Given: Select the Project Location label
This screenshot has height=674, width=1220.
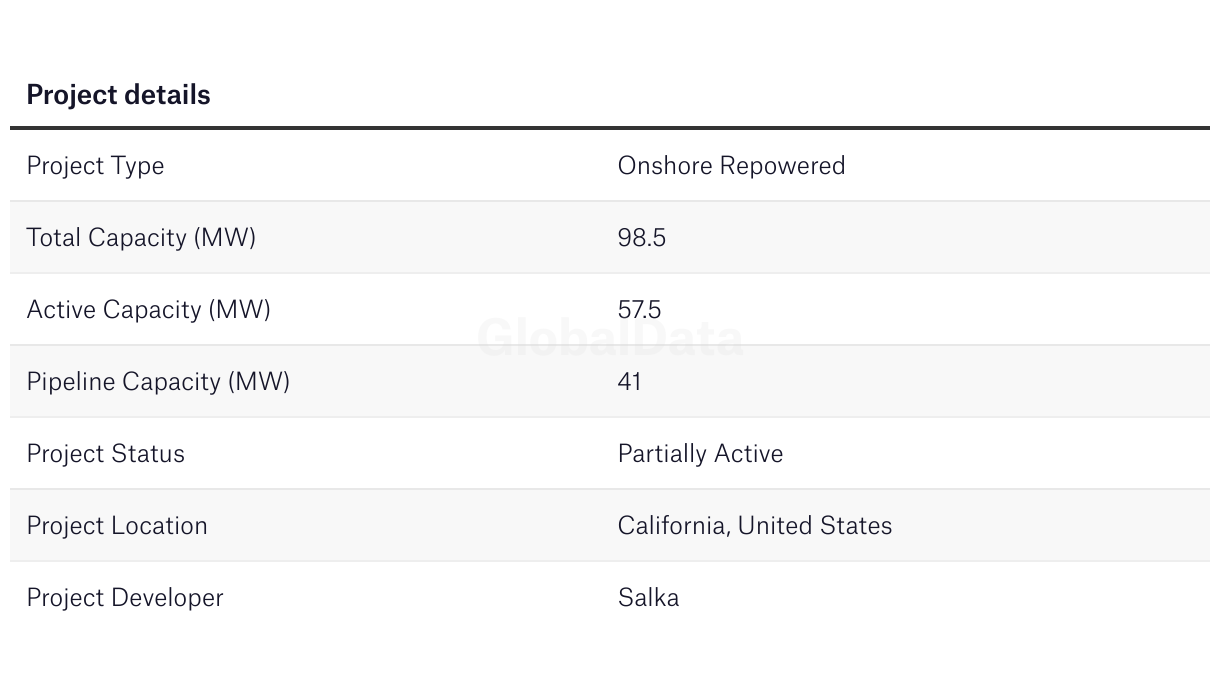Looking at the screenshot, I should coord(117,526).
